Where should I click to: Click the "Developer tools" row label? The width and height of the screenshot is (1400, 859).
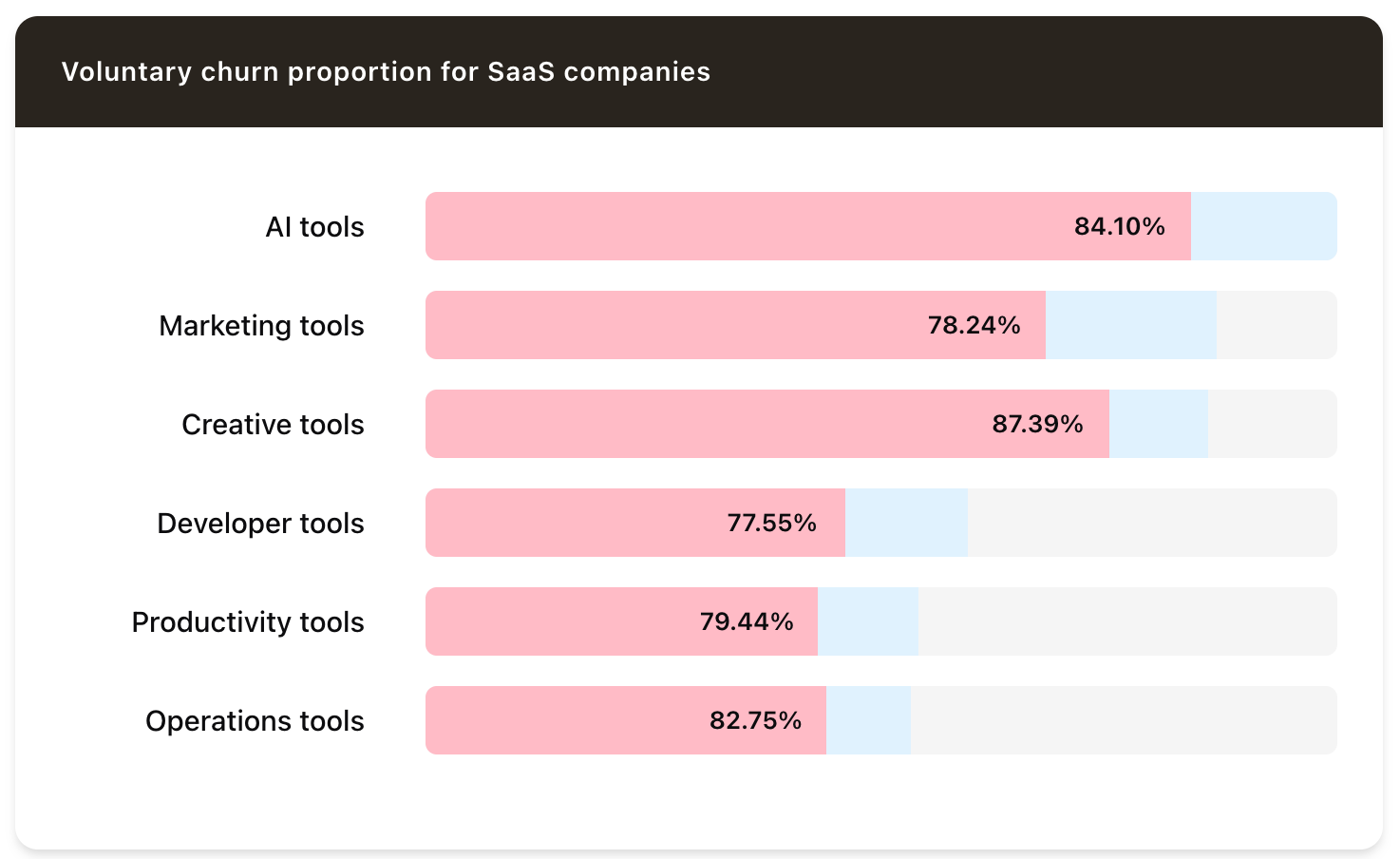tap(260, 524)
